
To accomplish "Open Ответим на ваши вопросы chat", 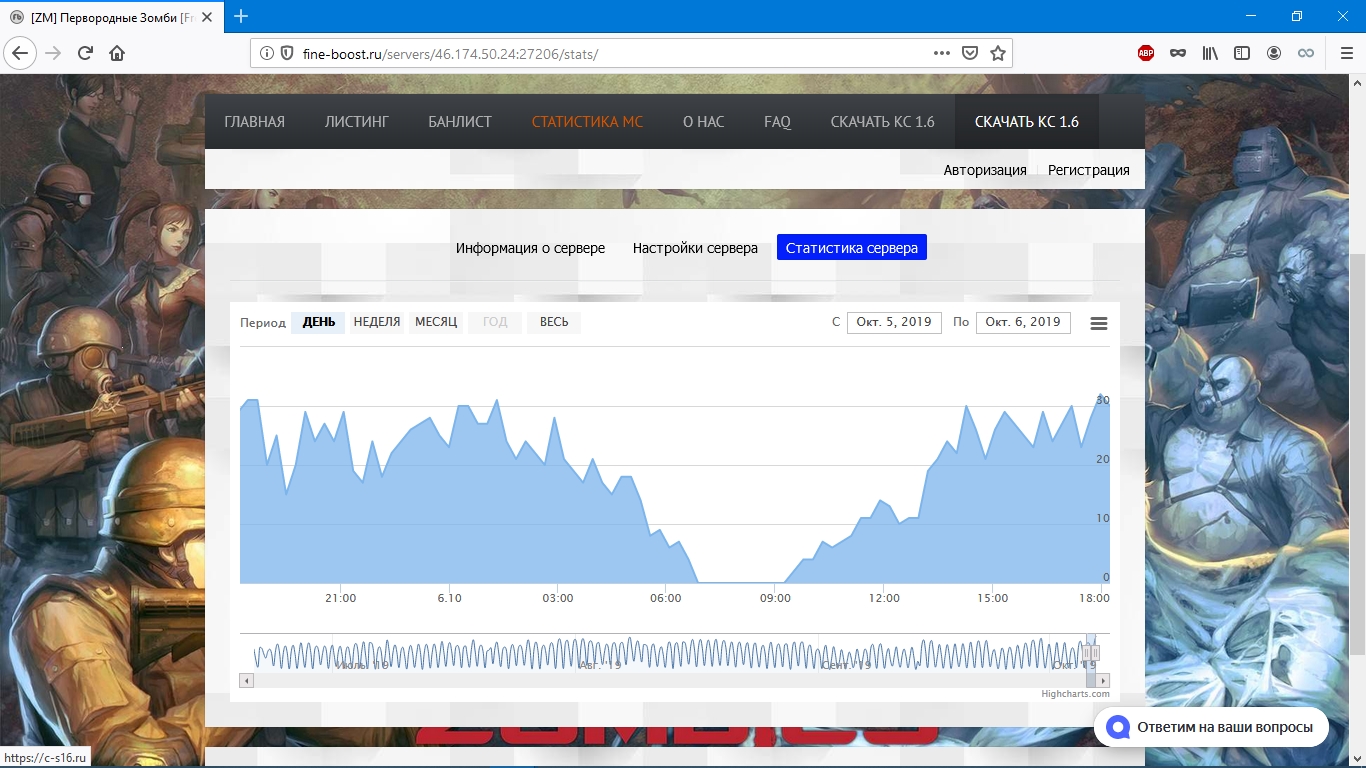I will tap(1211, 727).
